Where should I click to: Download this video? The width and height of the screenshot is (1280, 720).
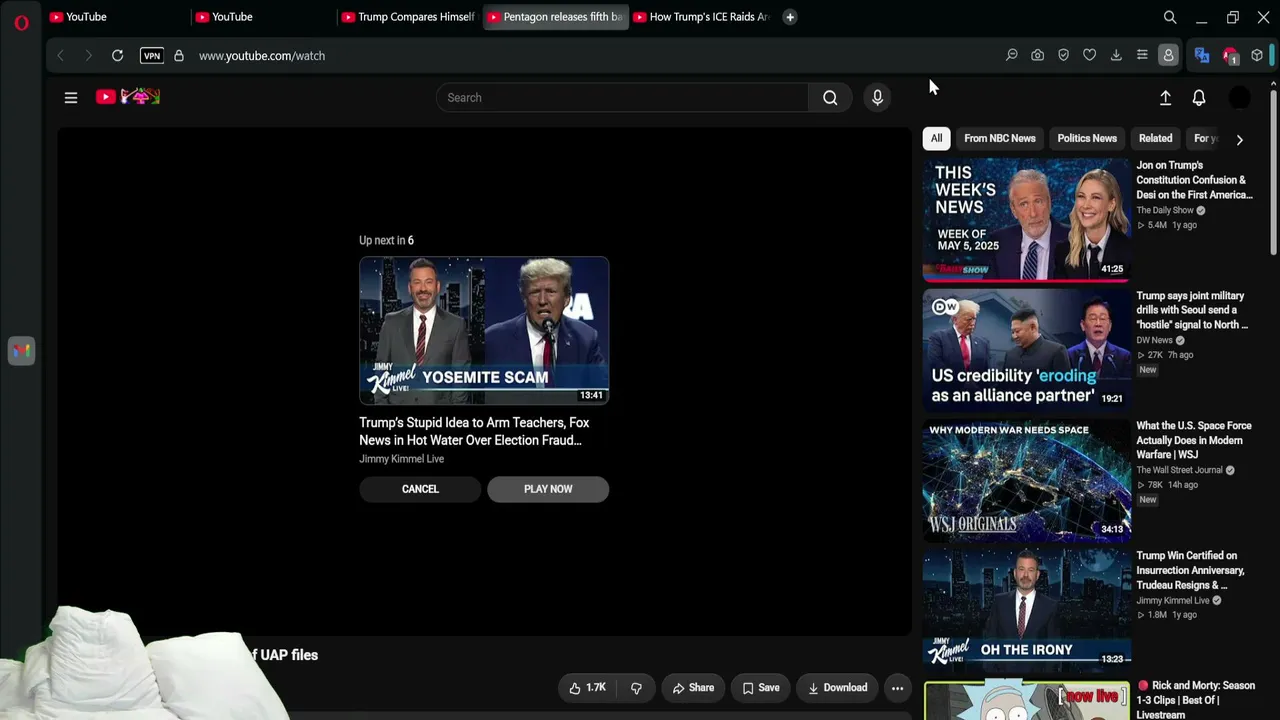coord(838,688)
